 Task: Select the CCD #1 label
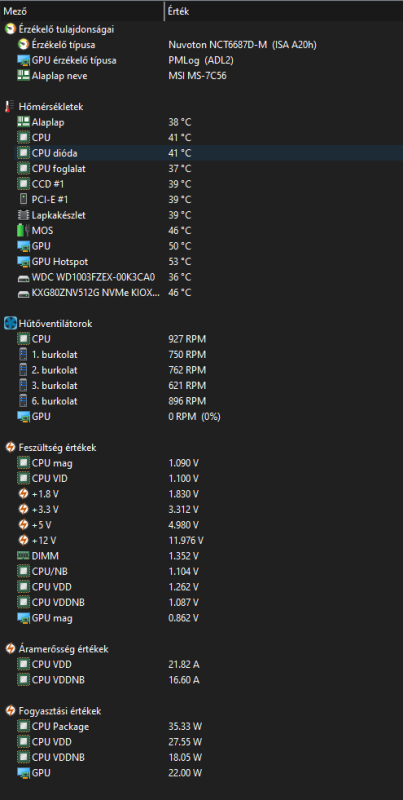tap(48, 184)
